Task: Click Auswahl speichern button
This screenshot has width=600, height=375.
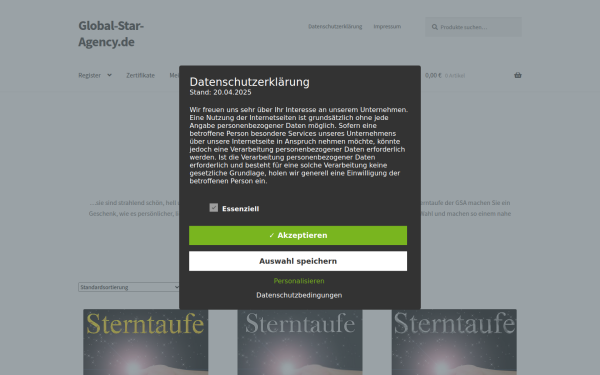Action: tap(298, 261)
